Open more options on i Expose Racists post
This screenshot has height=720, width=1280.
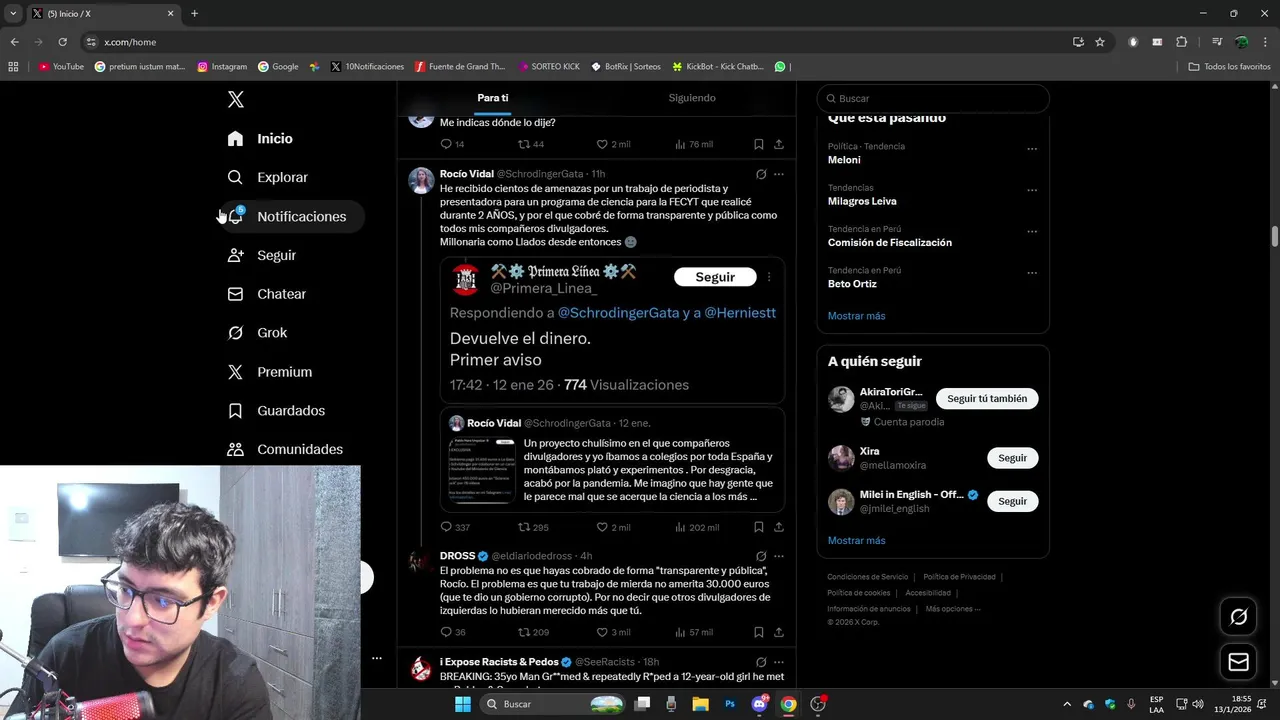click(778, 662)
